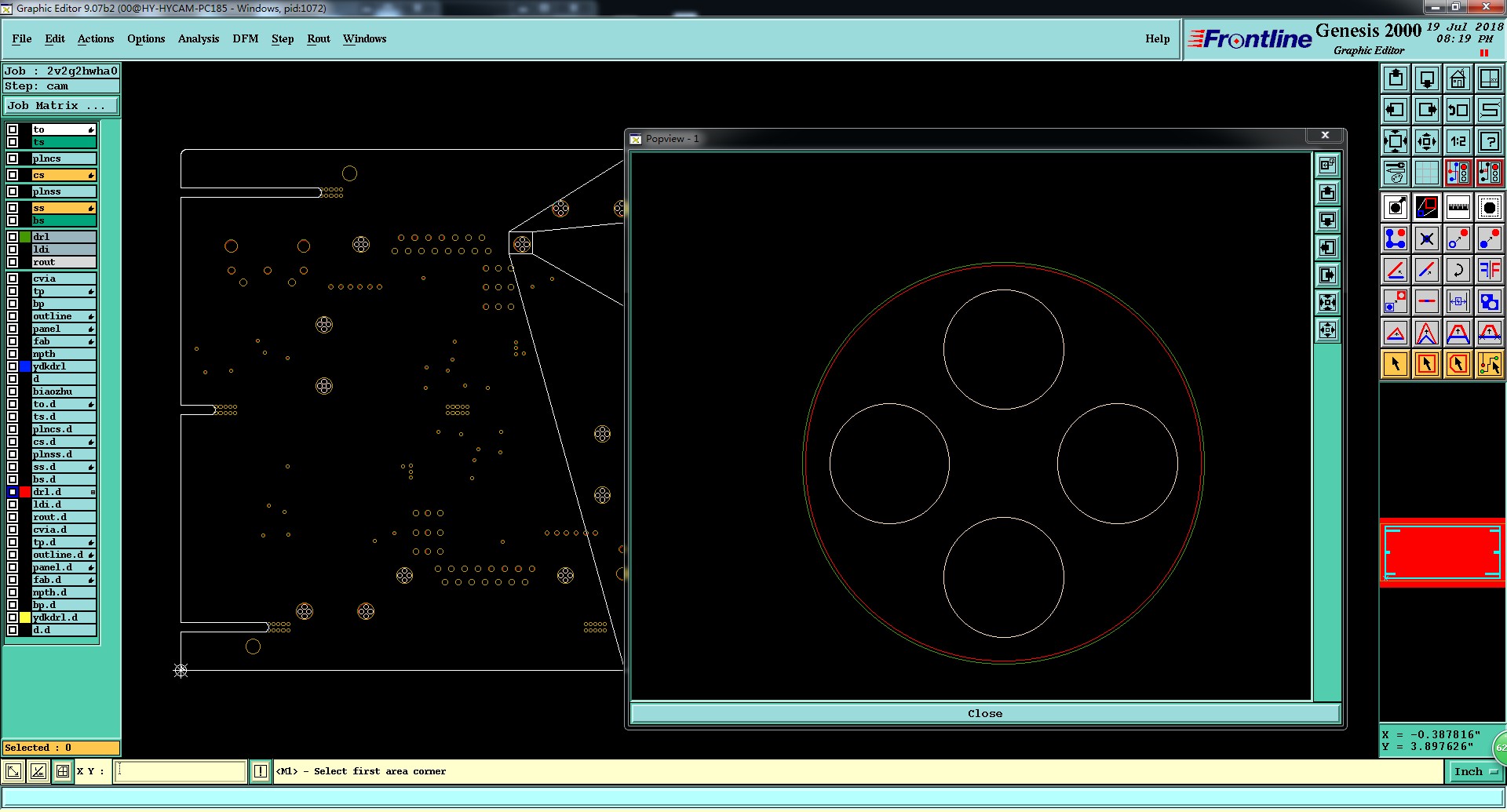Screen dimensions: 1507x812
Task: Toggle the checkbox for layer 'drl.d'
Action: coord(13,492)
